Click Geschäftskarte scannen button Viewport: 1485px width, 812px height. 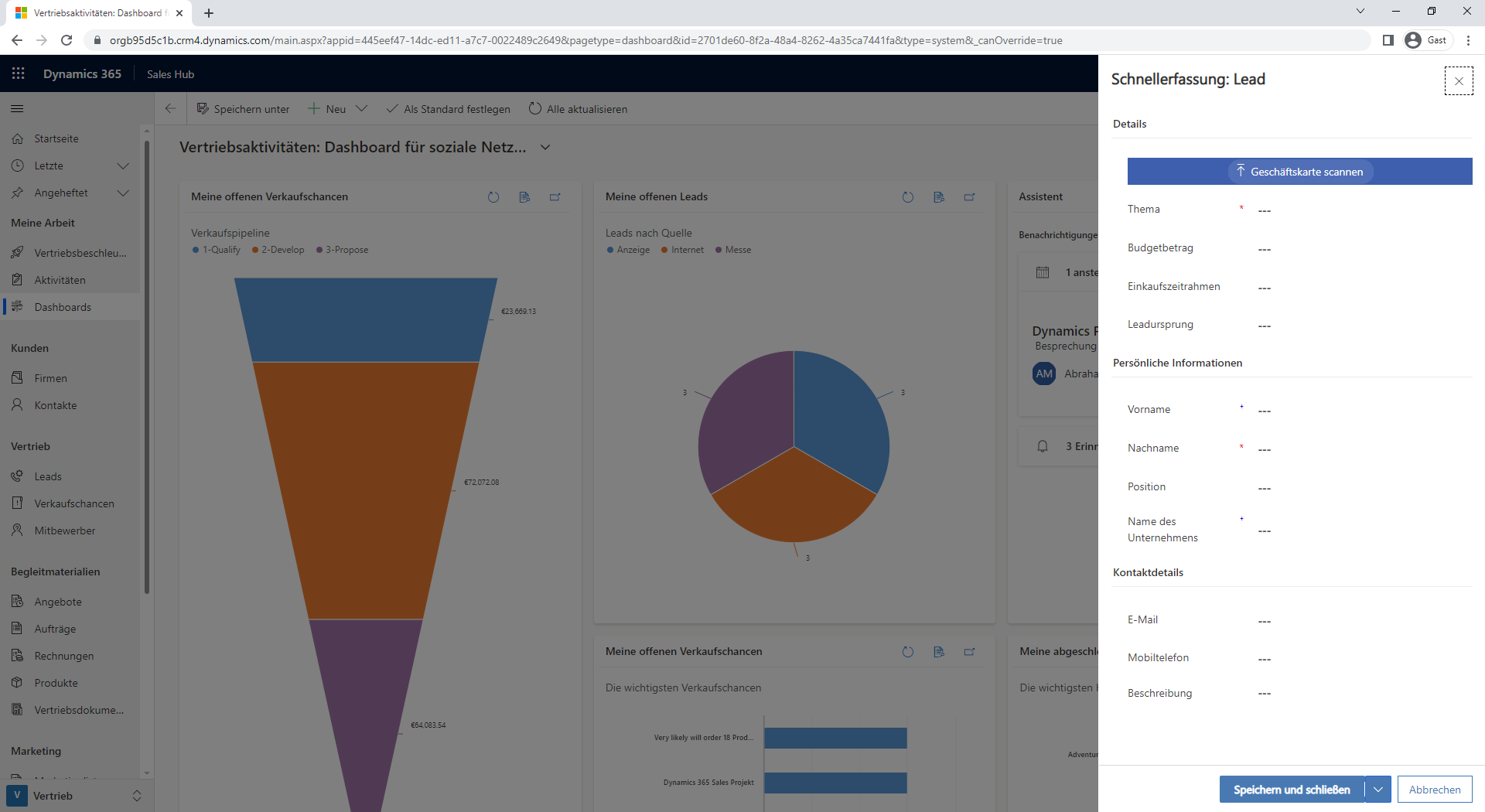pos(1299,172)
